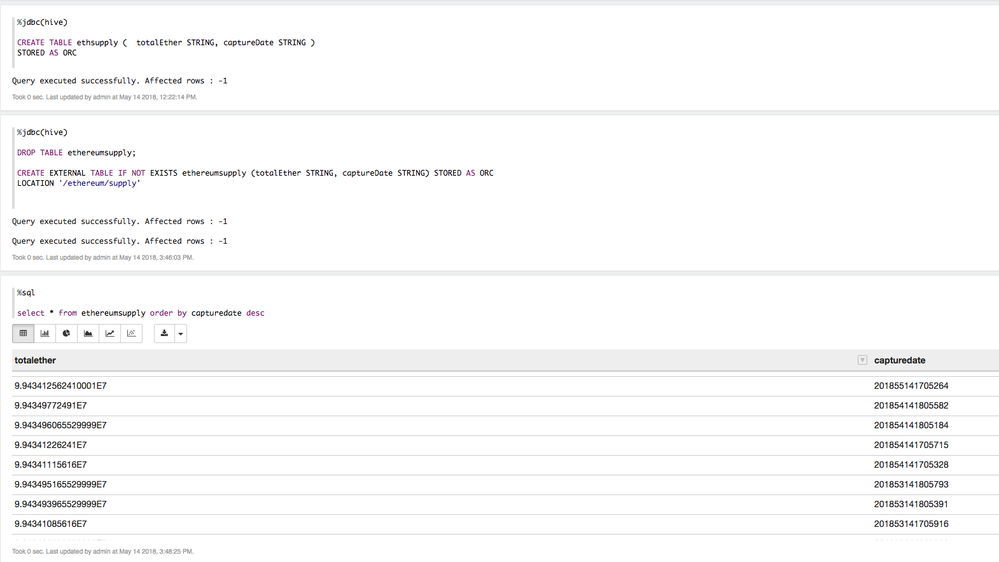999x562 pixels.
Task: Select capturedate value 201853141805391
Action: pyautogui.click(x=911, y=504)
